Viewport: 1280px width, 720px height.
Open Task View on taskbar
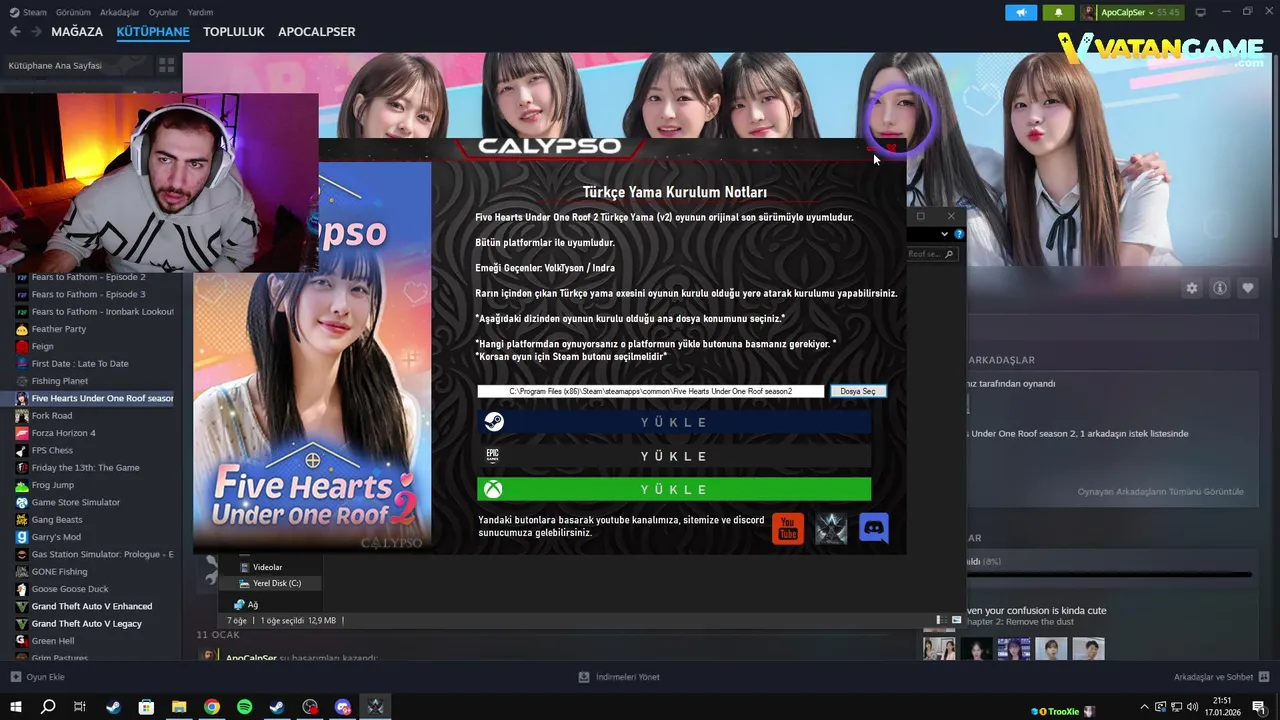pos(80,707)
